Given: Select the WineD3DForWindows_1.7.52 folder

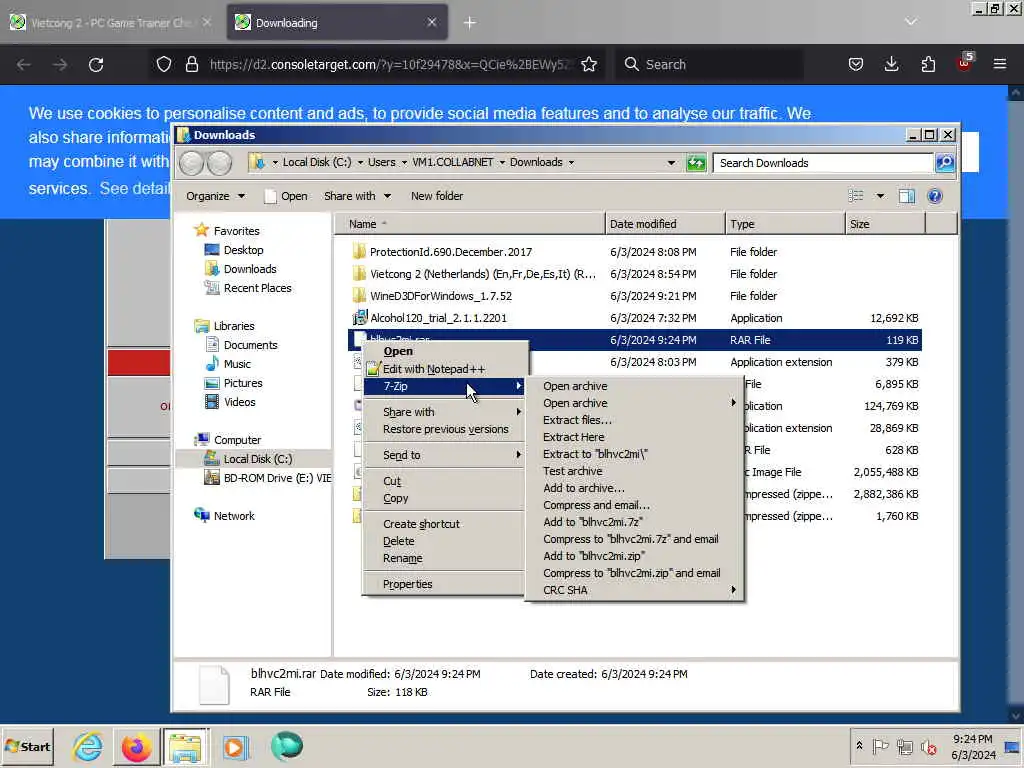Looking at the screenshot, I should [x=441, y=296].
